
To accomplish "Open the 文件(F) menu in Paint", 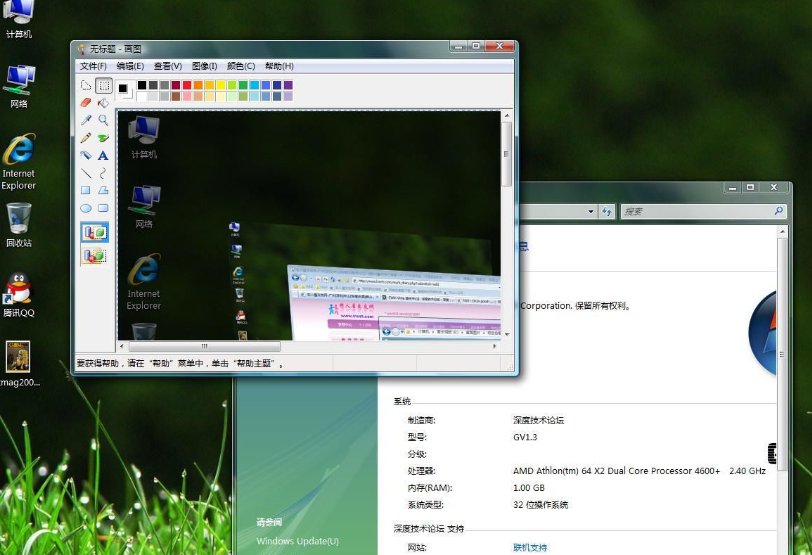I will point(93,66).
